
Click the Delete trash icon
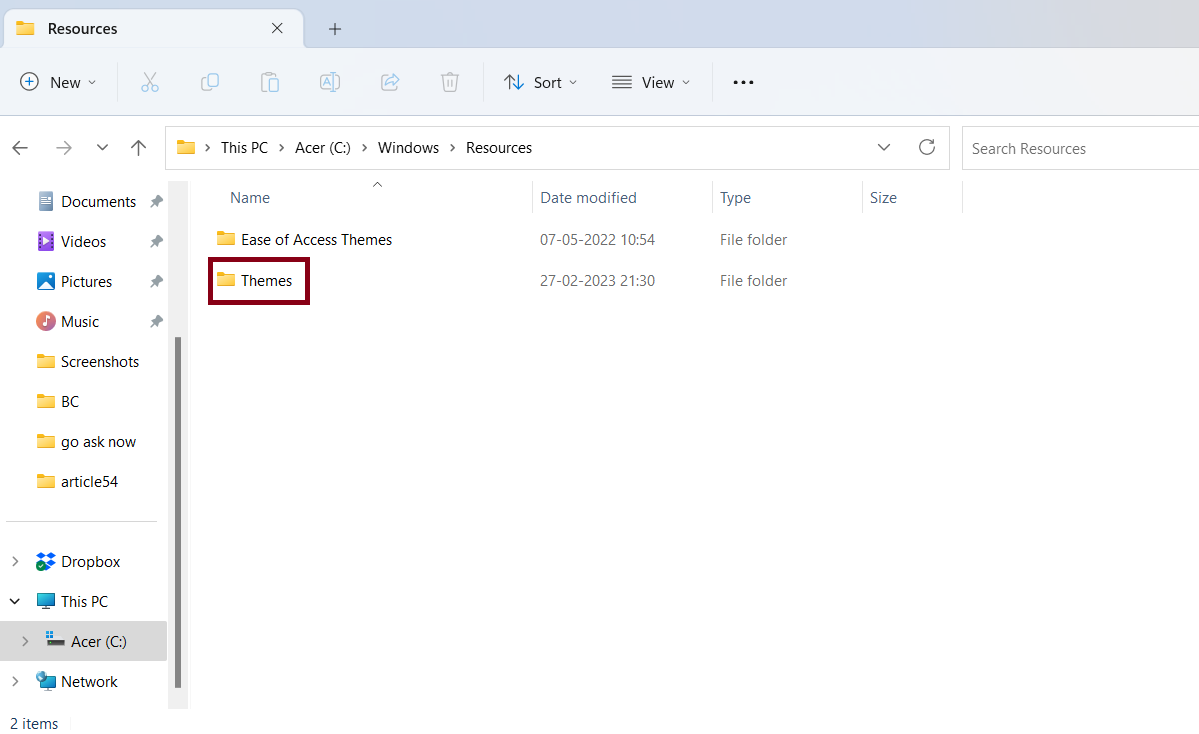pos(450,82)
